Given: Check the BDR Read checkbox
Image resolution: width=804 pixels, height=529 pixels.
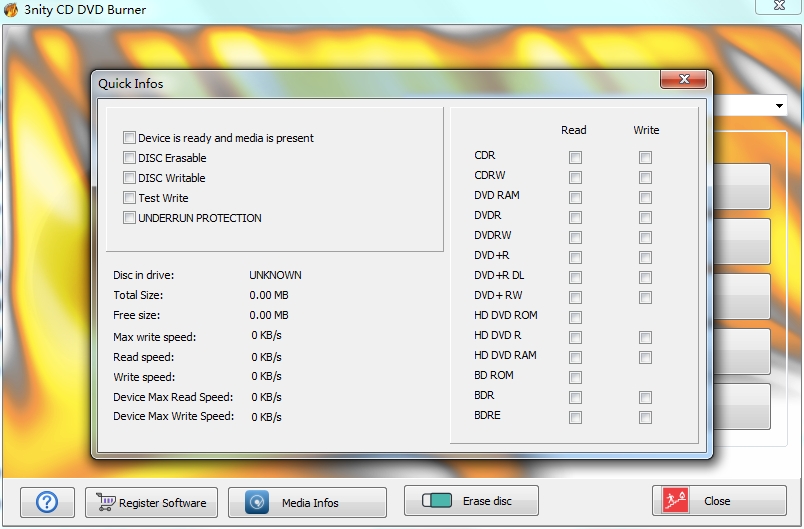Looking at the screenshot, I should (x=575, y=397).
